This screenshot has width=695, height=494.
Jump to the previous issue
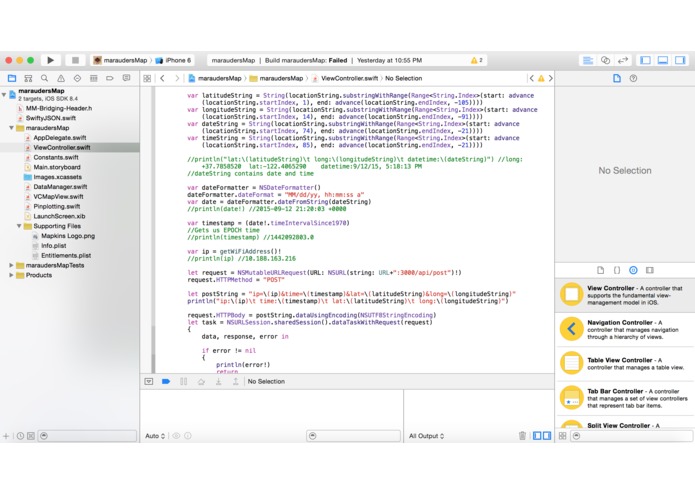click(531, 78)
